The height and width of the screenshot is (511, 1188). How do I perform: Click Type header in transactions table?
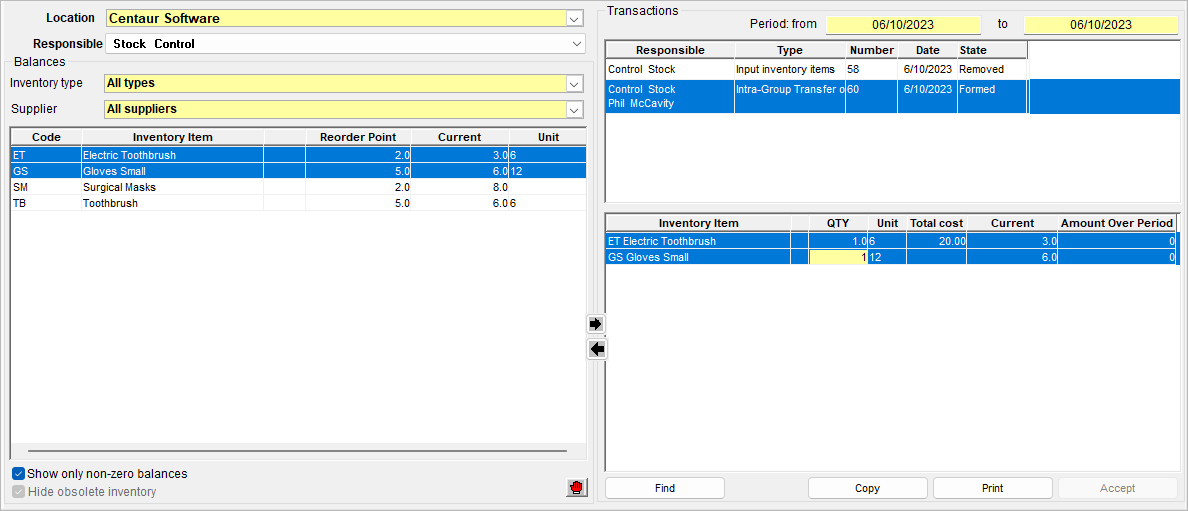pyautogui.click(x=790, y=50)
